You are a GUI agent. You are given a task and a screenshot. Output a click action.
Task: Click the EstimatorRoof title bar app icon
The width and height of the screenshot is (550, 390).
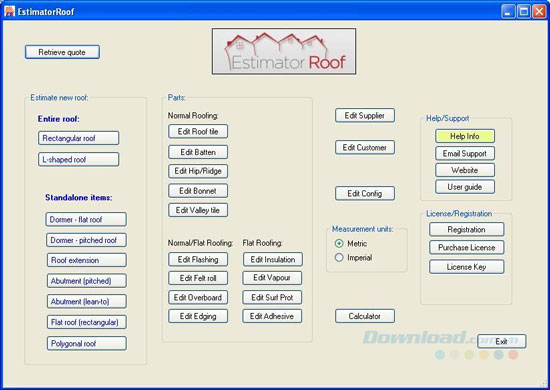[x=9, y=11]
